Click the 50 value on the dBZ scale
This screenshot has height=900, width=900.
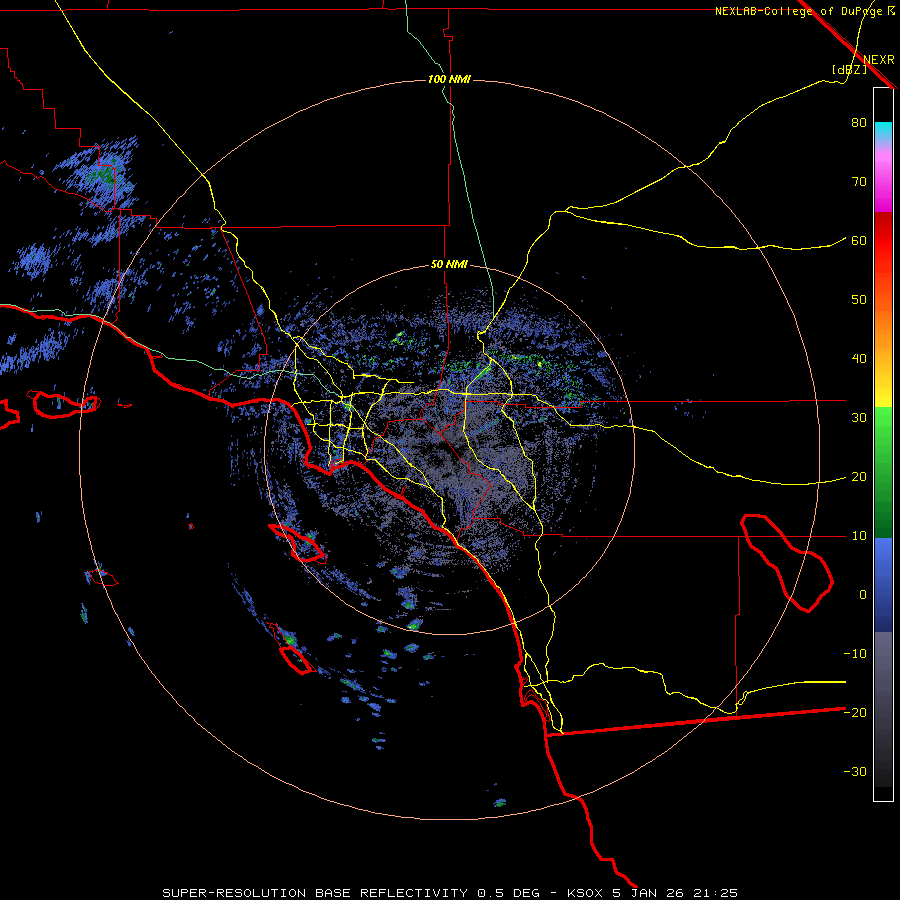coord(859,300)
